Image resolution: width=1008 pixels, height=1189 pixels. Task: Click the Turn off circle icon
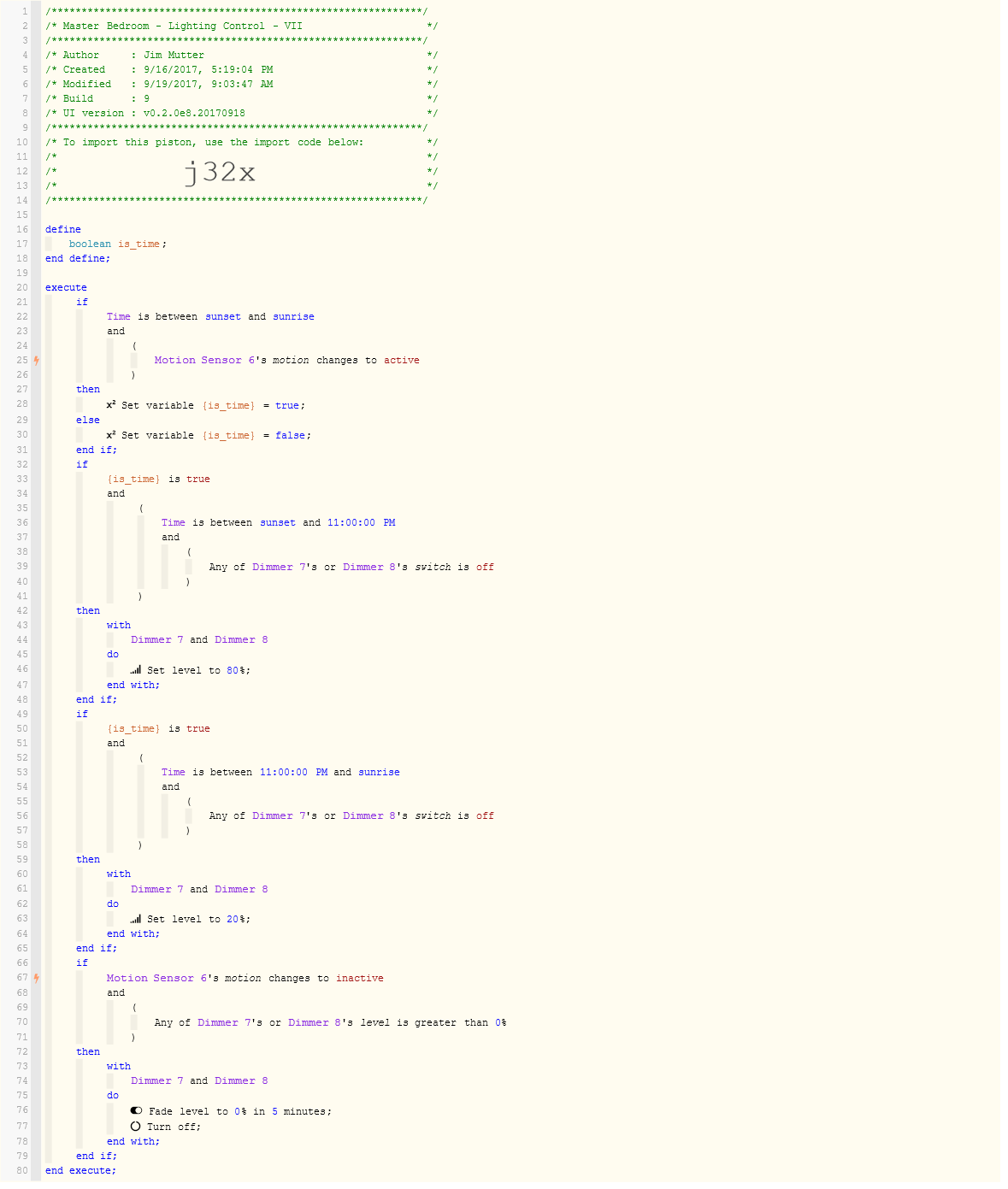click(x=136, y=1127)
